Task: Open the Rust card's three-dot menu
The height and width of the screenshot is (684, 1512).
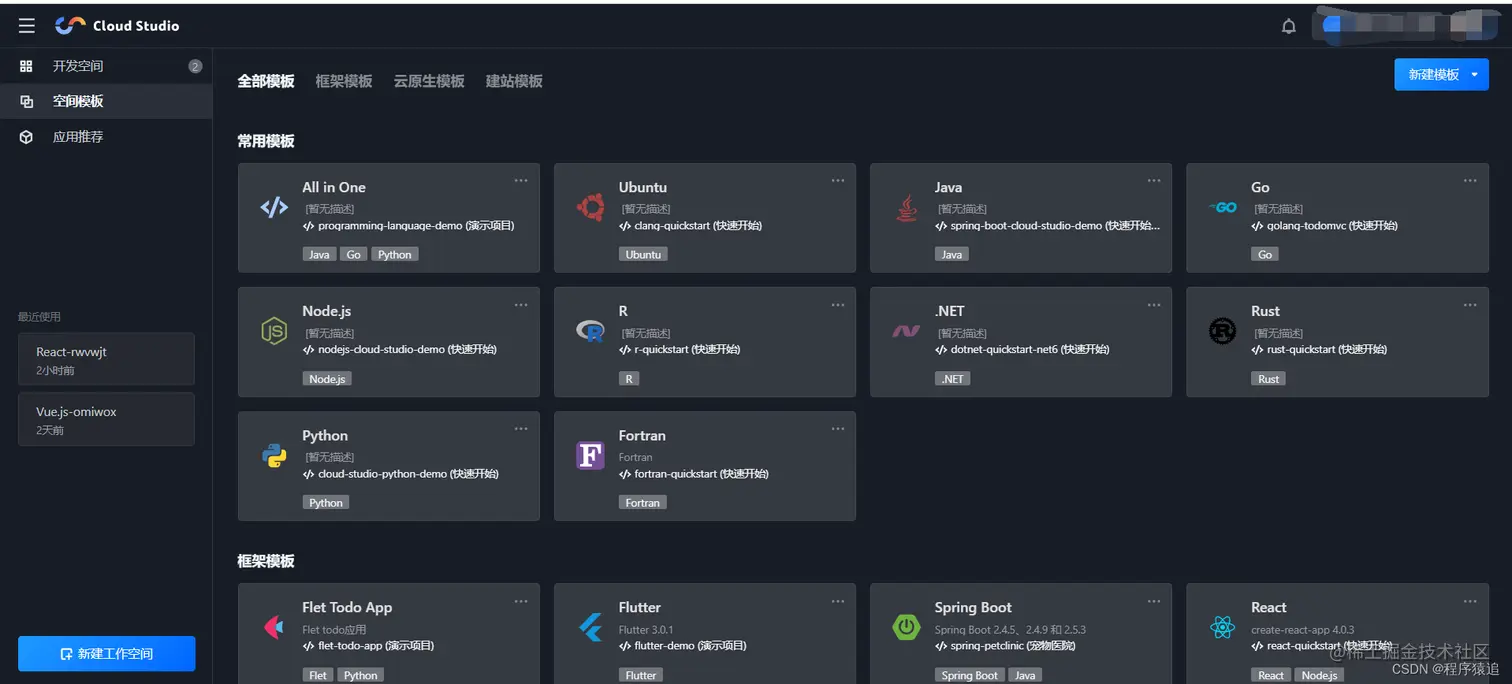Action: 1470,305
